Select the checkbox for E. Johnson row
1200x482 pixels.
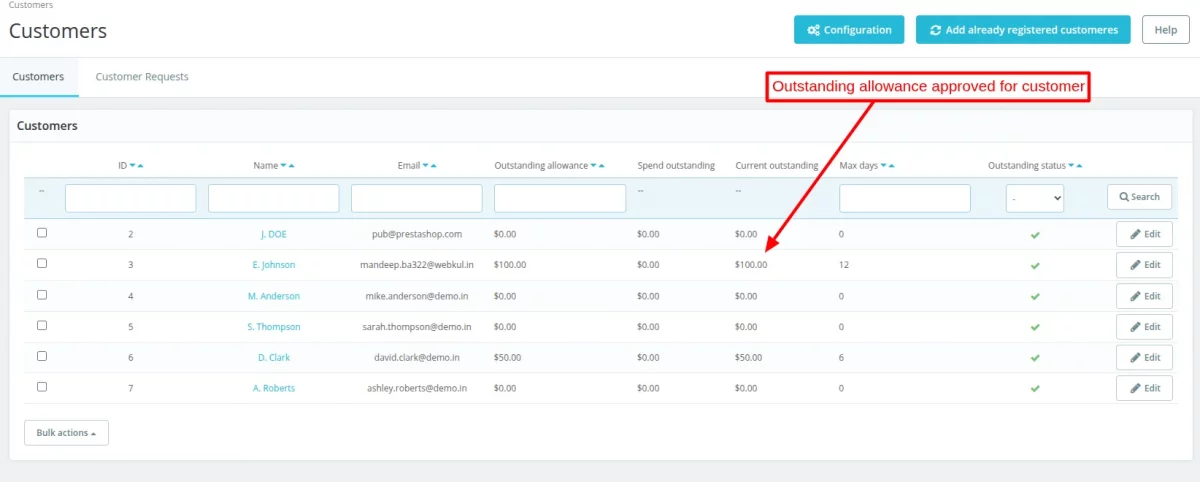tap(42, 264)
